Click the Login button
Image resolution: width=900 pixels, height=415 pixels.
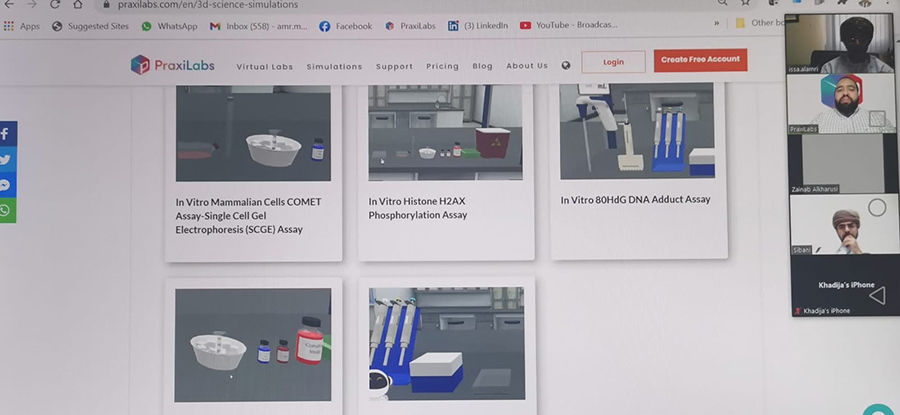pyautogui.click(x=613, y=62)
